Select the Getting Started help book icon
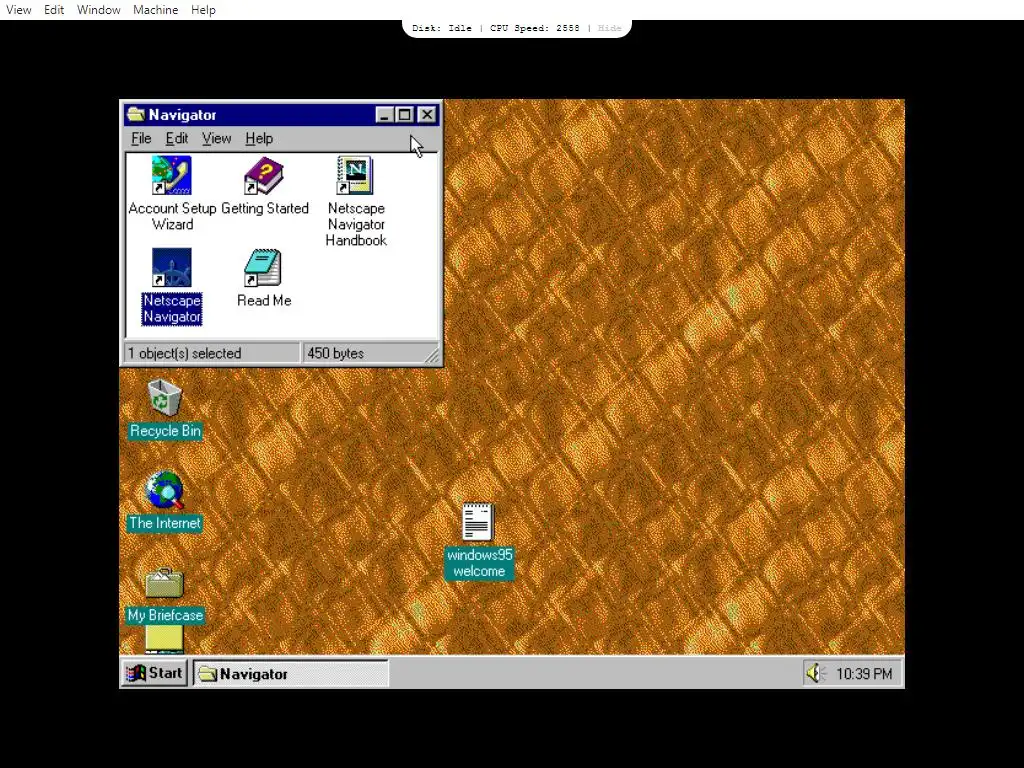1024x768 pixels. [263, 175]
